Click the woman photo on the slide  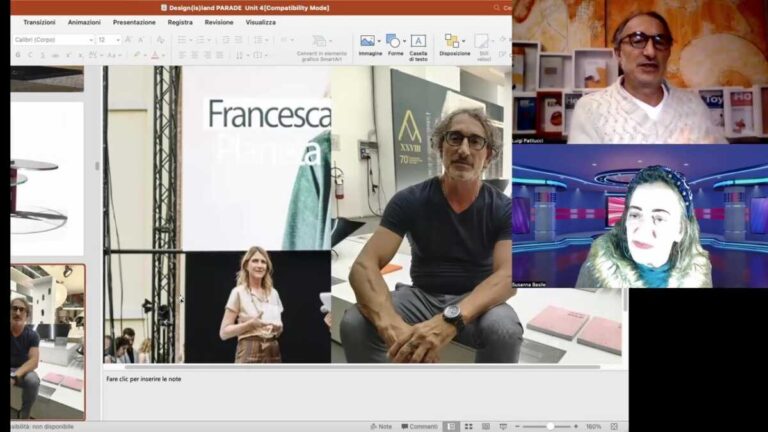coord(258,307)
